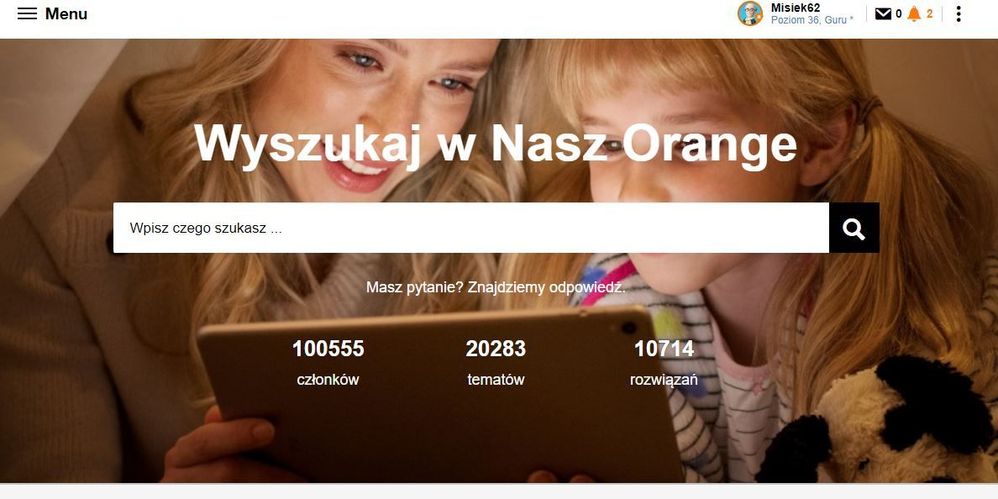Click the 20283 tematów counter
The height and width of the screenshot is (499, 998).
click(496, 363)
